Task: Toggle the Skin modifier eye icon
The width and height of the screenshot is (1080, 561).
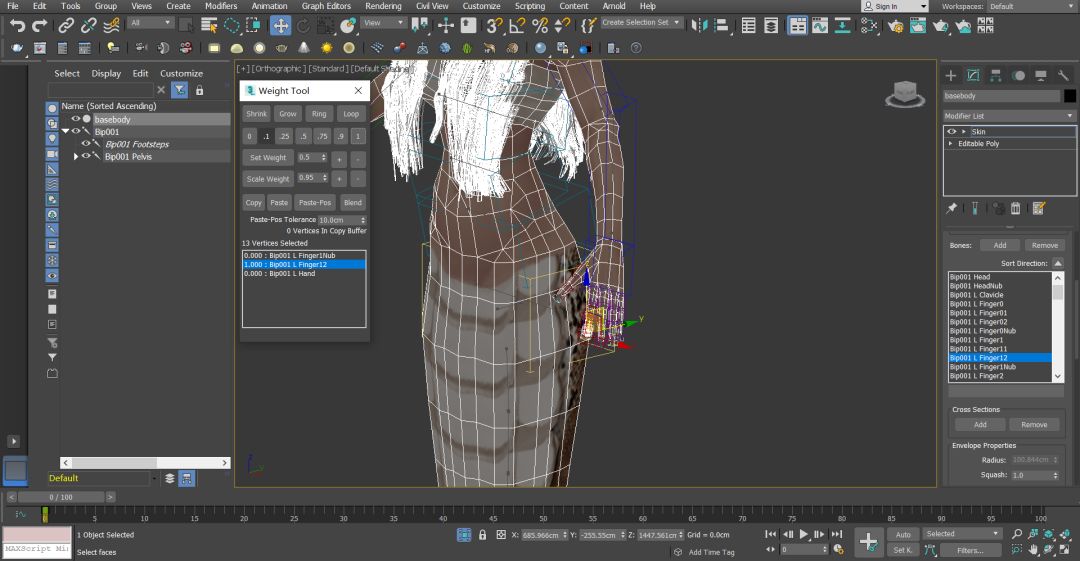Action: point(952,131)
